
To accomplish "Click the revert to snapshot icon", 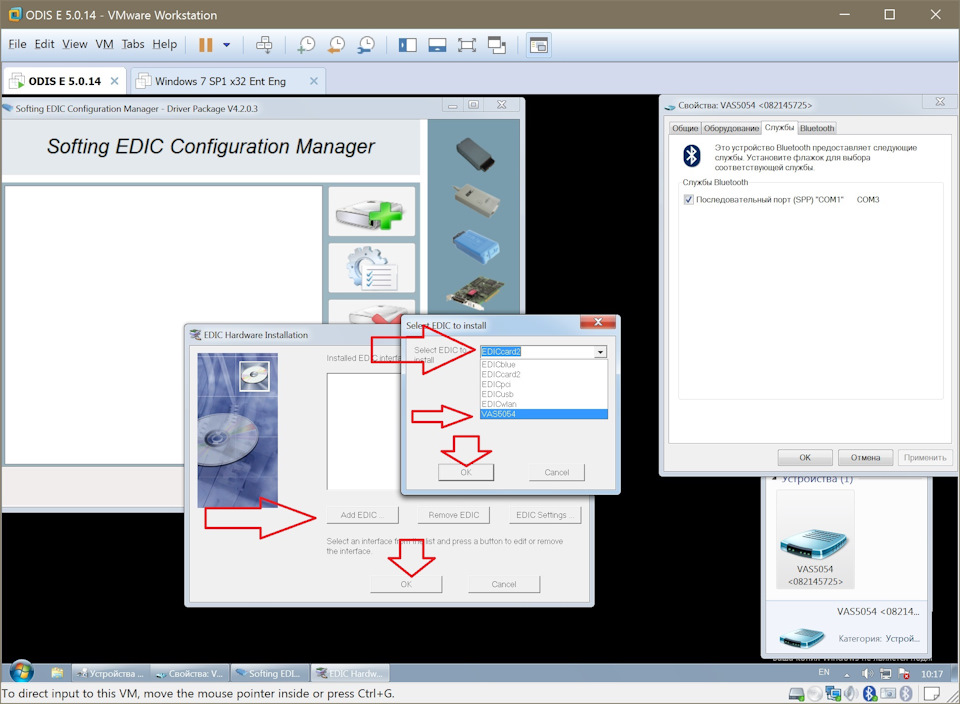I will [336, 45].
